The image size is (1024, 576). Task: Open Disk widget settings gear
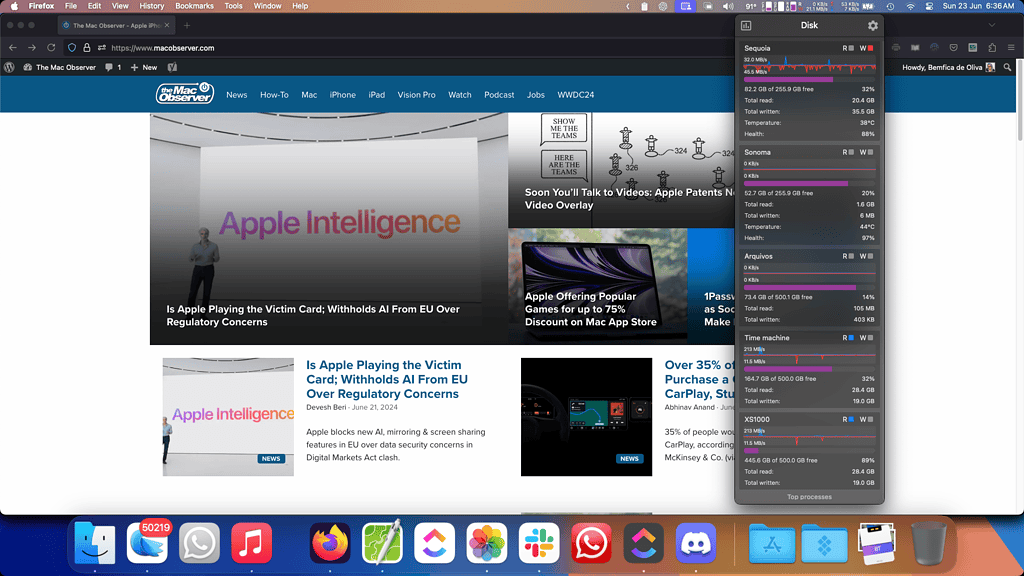(x=872, y=26)
